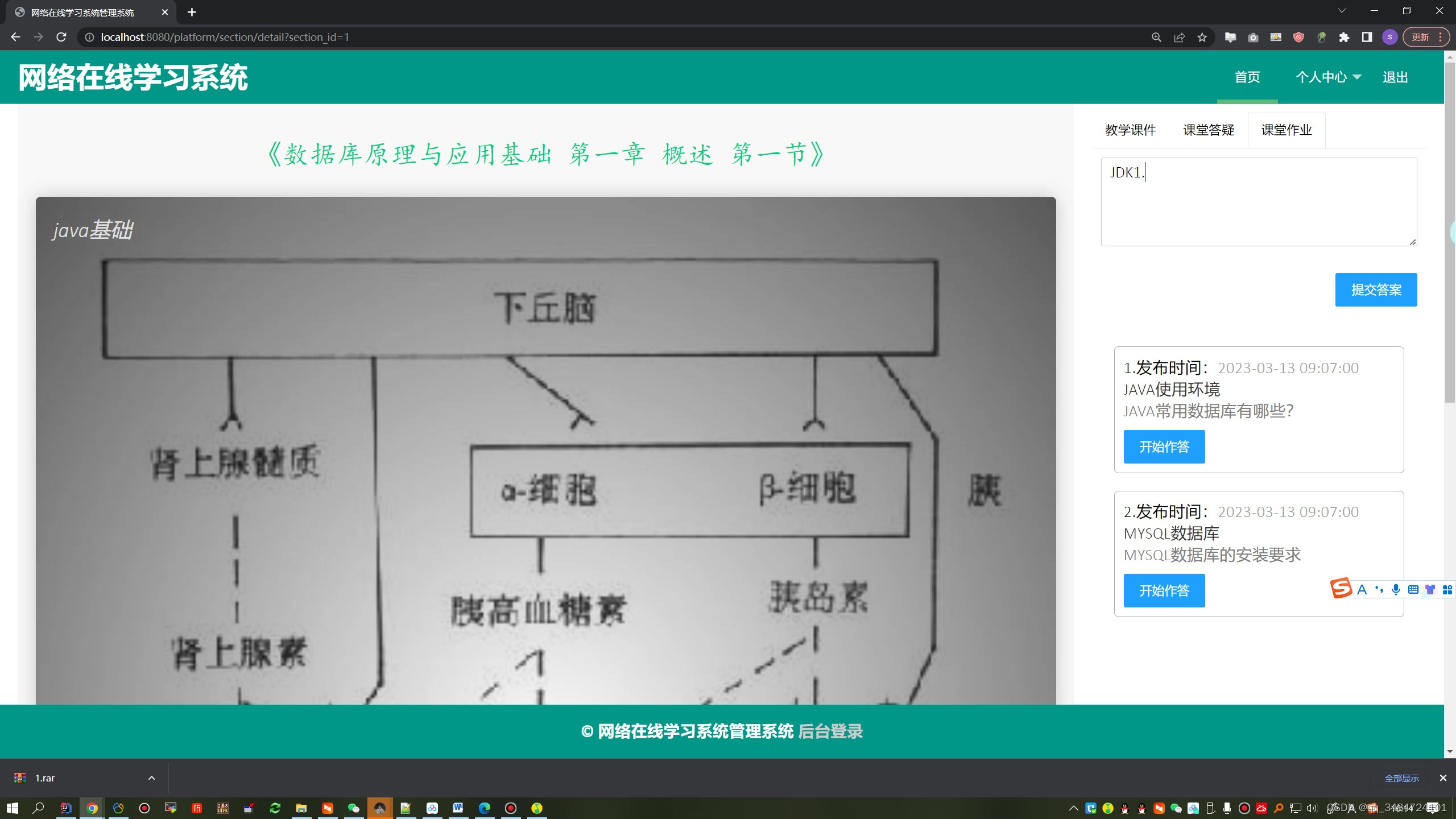
Task: Click the share page icon in address bar
Action: click(x=1179, y=38)
